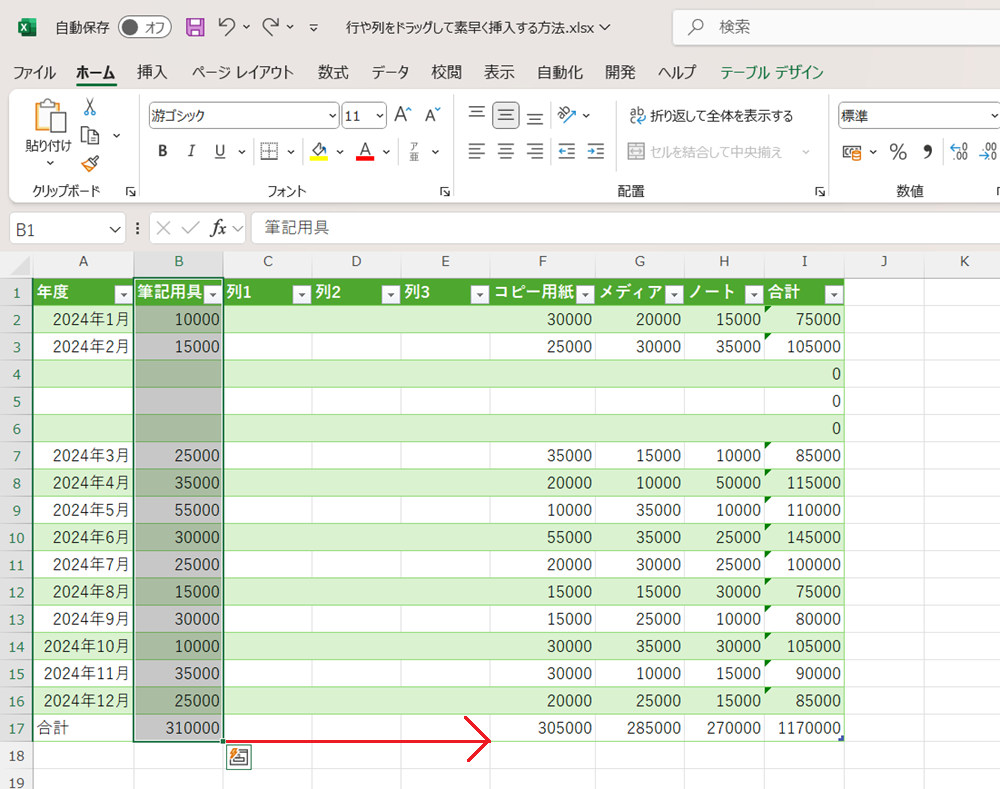1000x789 pixels.
Task: Increase decimal places shown
Action: tap(959, 152)
